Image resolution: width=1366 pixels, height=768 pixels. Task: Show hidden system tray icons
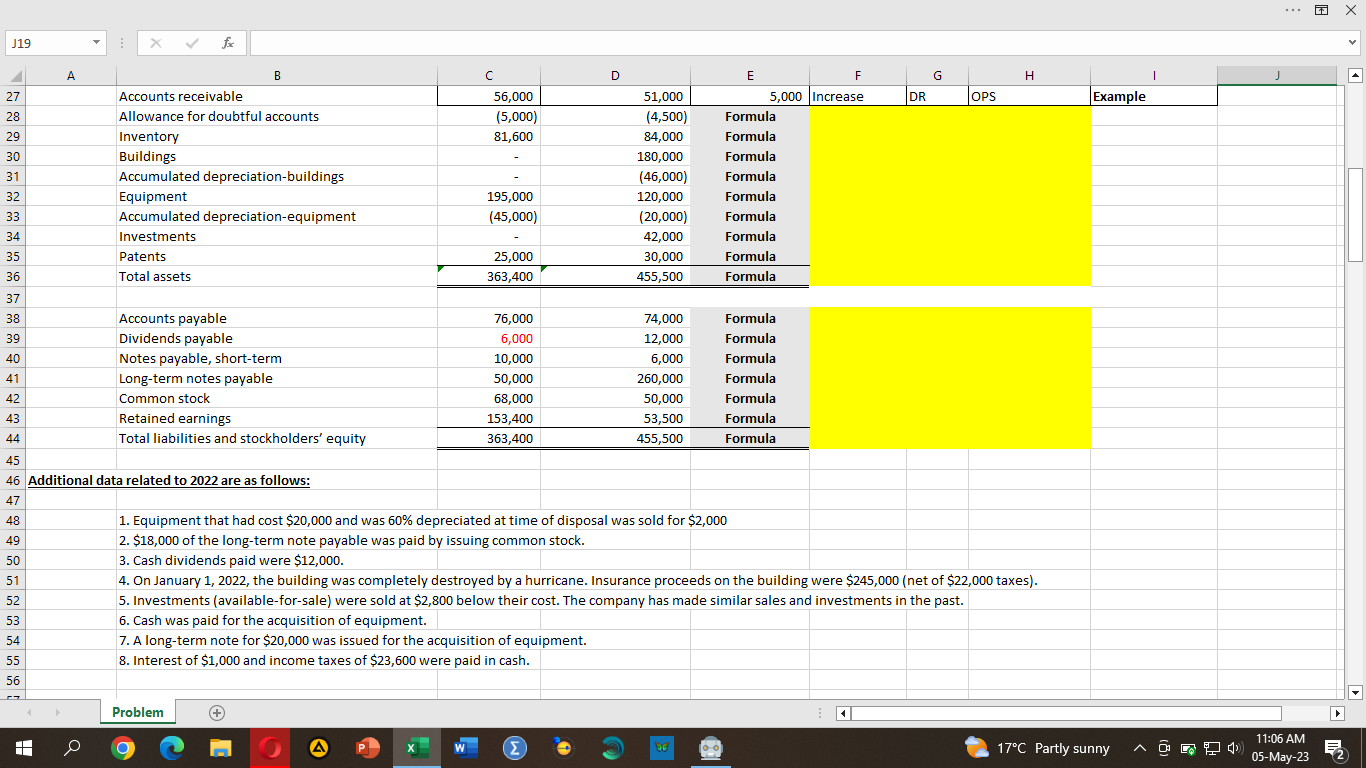click(x=1140, y=748)
